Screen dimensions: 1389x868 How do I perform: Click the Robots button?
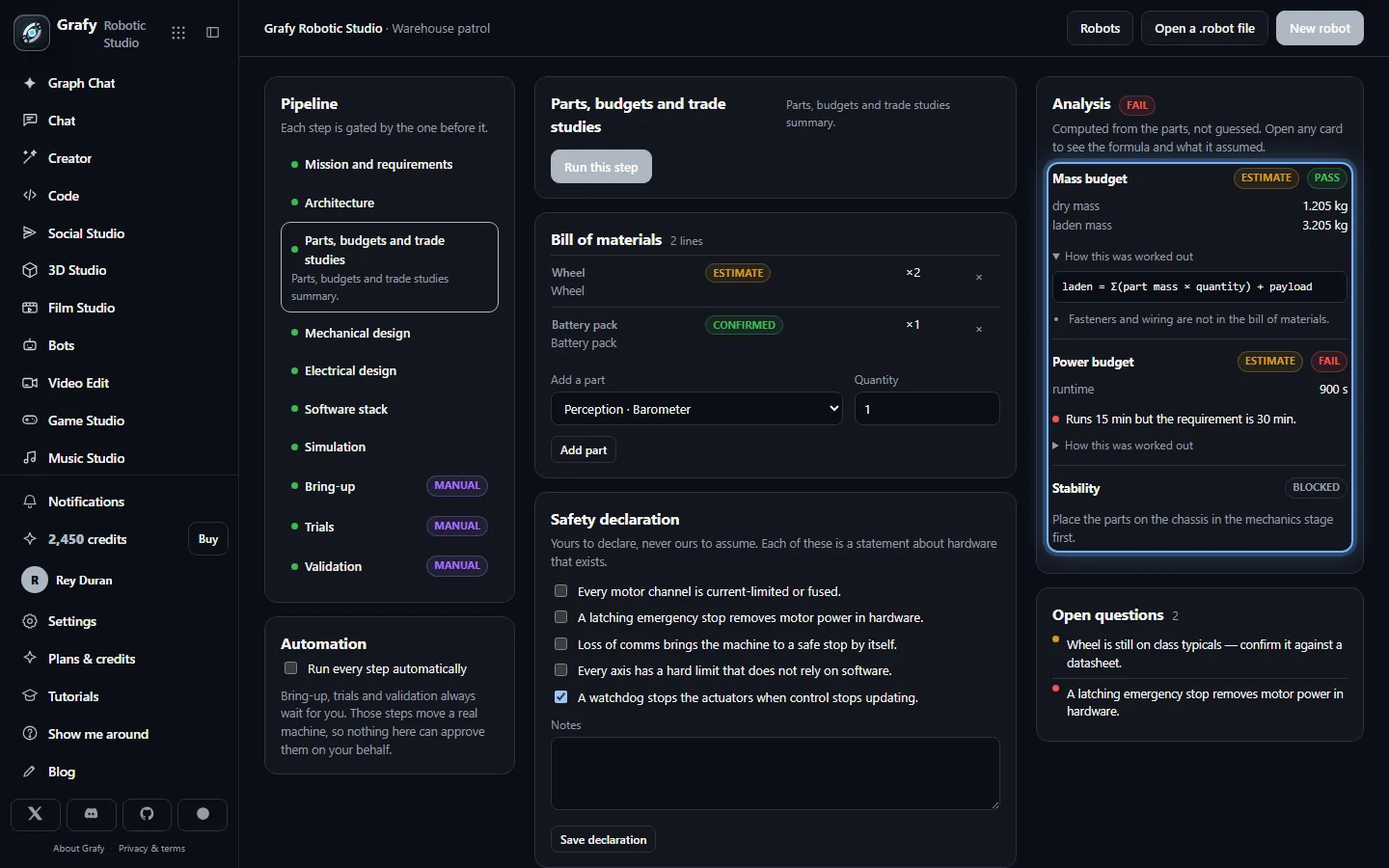coord(1100,28)
